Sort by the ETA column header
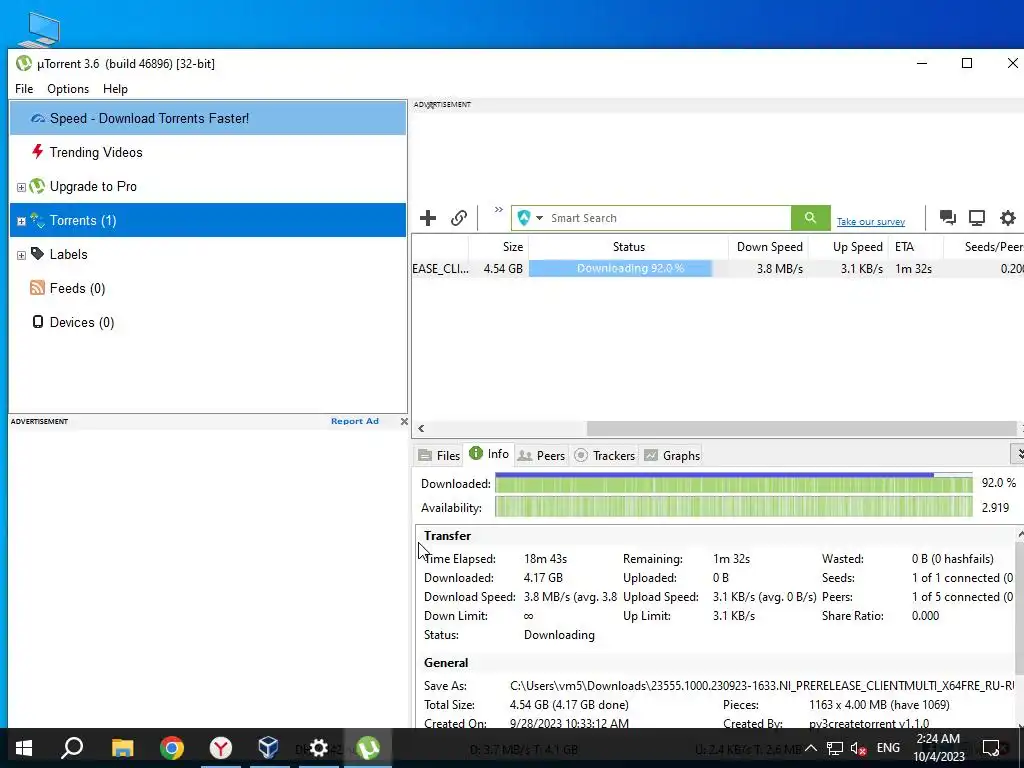 pos(916,247)
